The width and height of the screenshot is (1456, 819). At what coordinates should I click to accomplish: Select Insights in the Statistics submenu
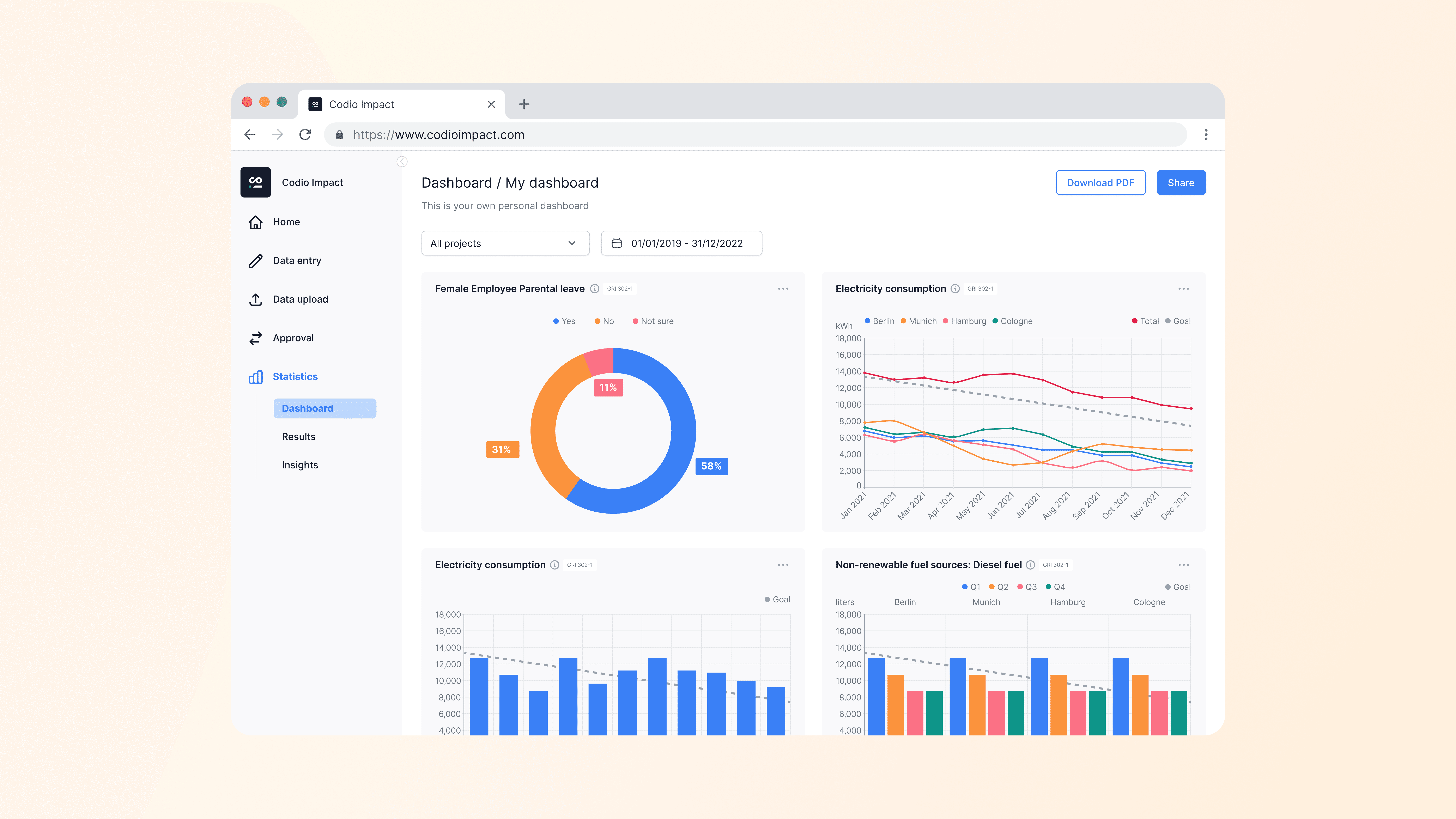pos(299,465)
